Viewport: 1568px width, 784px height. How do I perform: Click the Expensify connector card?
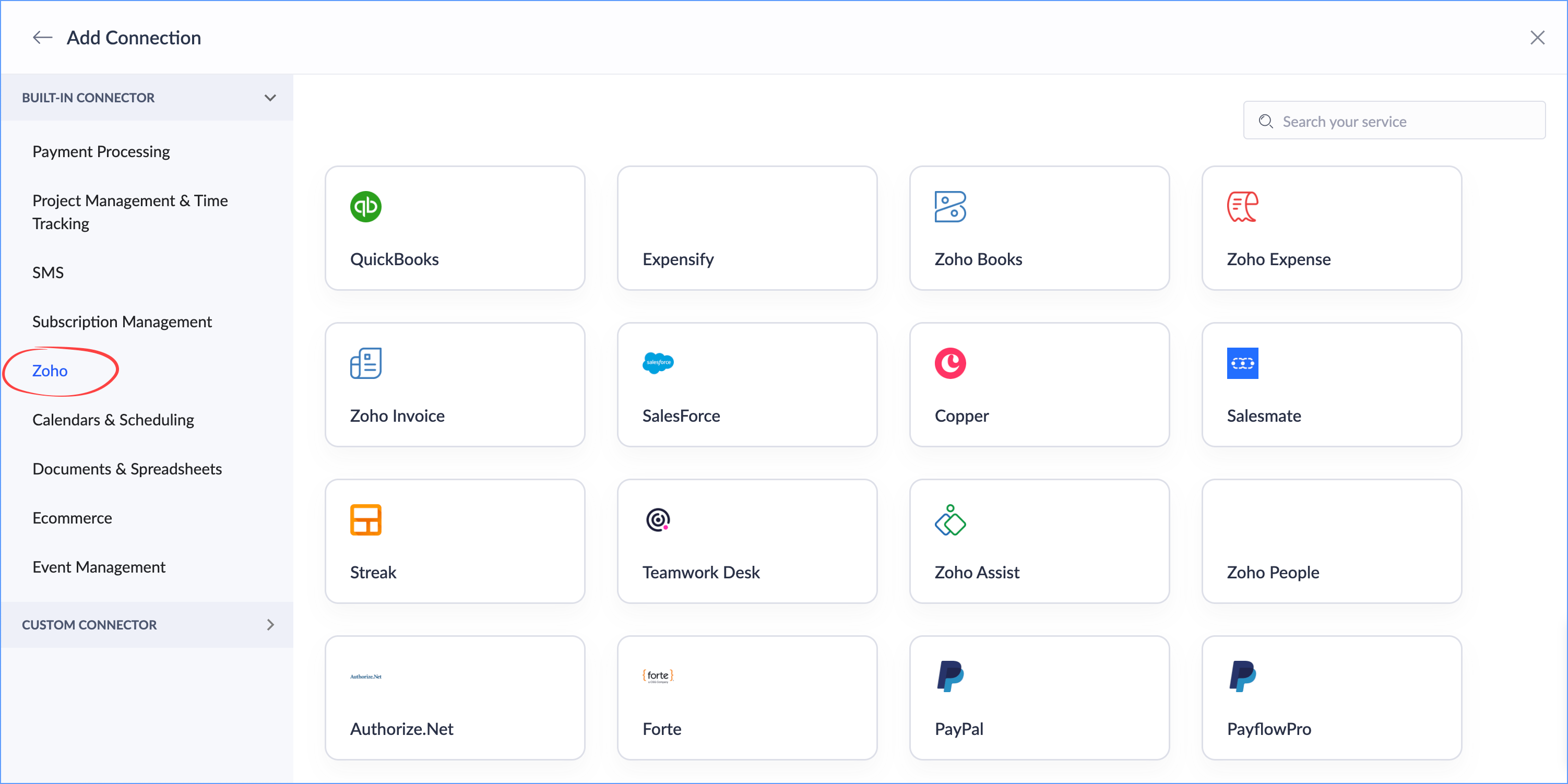[747, 228]
